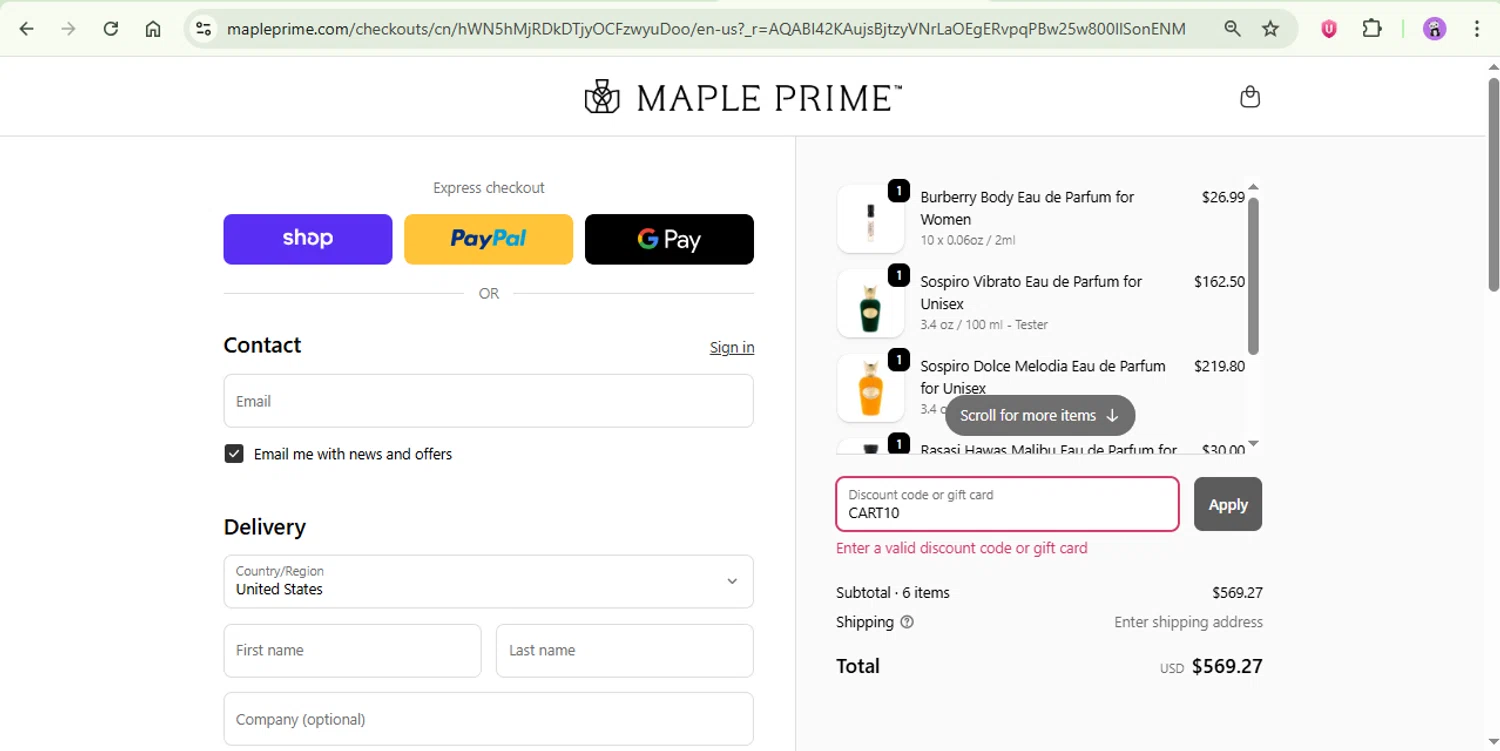Click the Express checkout label
This screenshot has width=1500, height=751.
(x=488, y=188)
